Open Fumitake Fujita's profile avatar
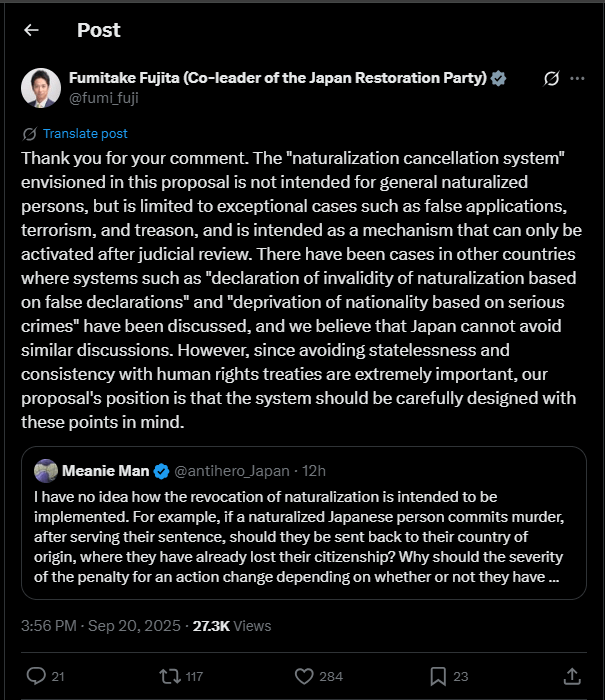605x700 pixels. (41, 88)
